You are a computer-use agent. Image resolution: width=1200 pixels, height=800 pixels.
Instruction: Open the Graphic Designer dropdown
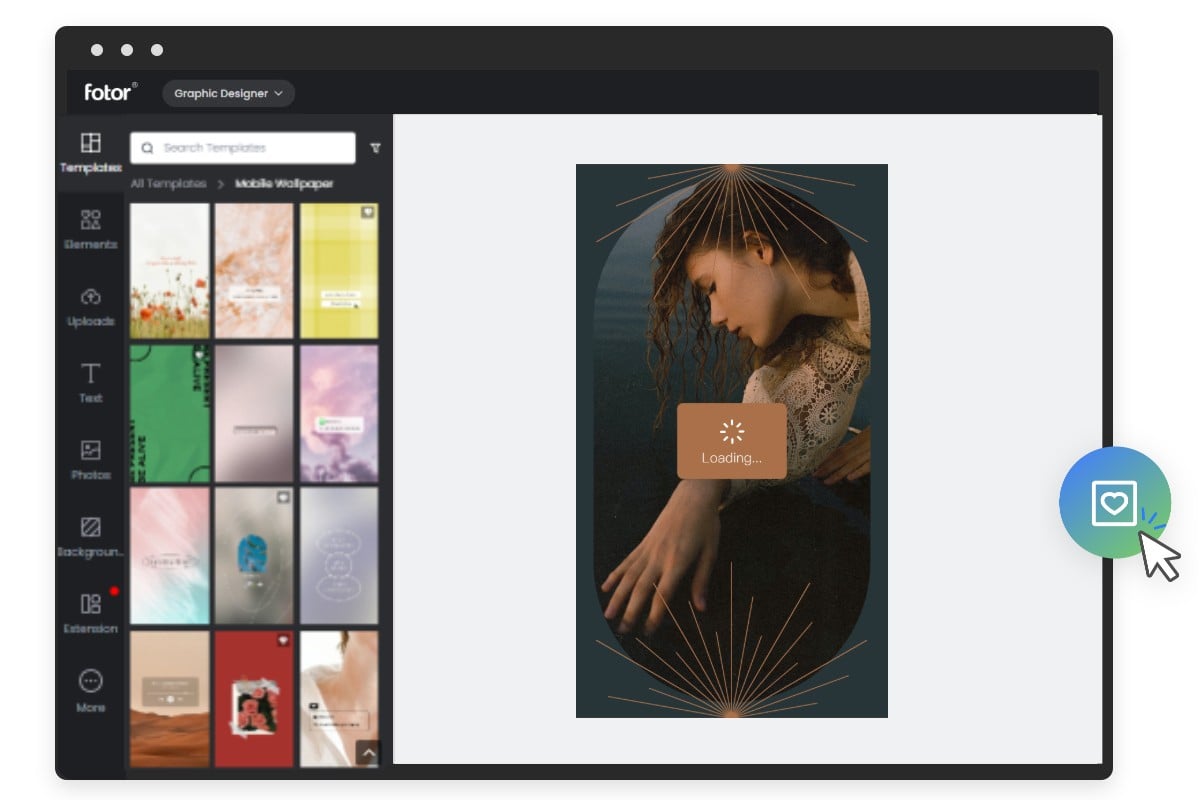point(228,93)
